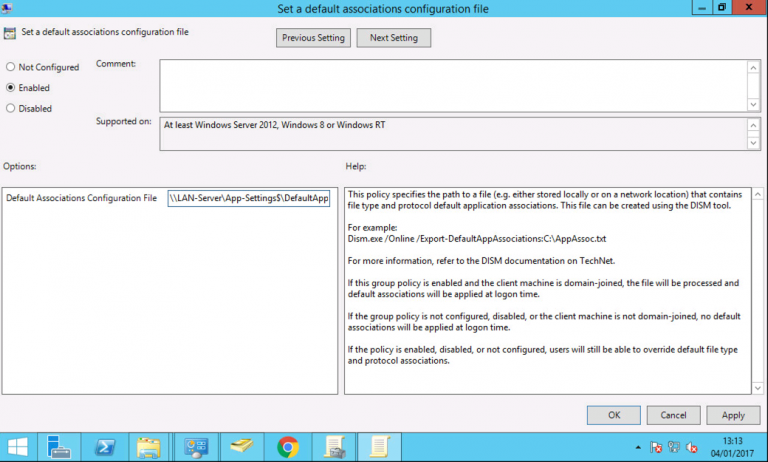Screen dimensions: 768x462
Task: Click the title bar system icon
Action: pyautogui.click(x=6, y=8)
